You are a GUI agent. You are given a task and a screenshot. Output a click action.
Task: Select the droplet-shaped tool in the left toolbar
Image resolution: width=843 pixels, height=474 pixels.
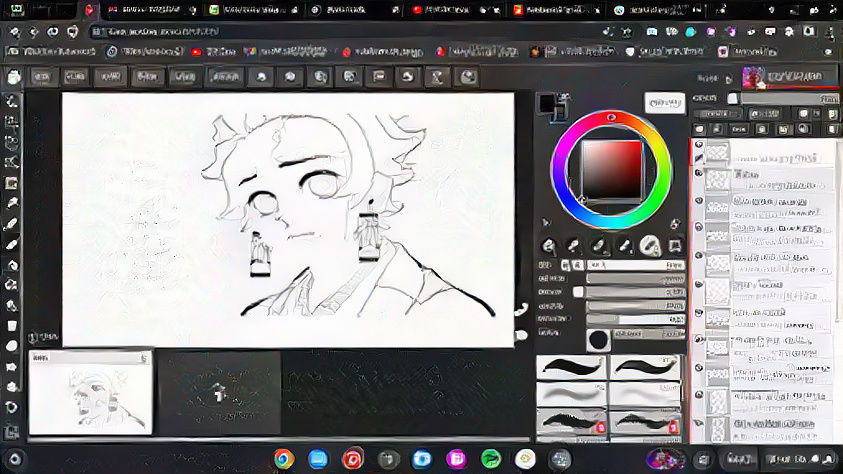(x=12, y=265)
